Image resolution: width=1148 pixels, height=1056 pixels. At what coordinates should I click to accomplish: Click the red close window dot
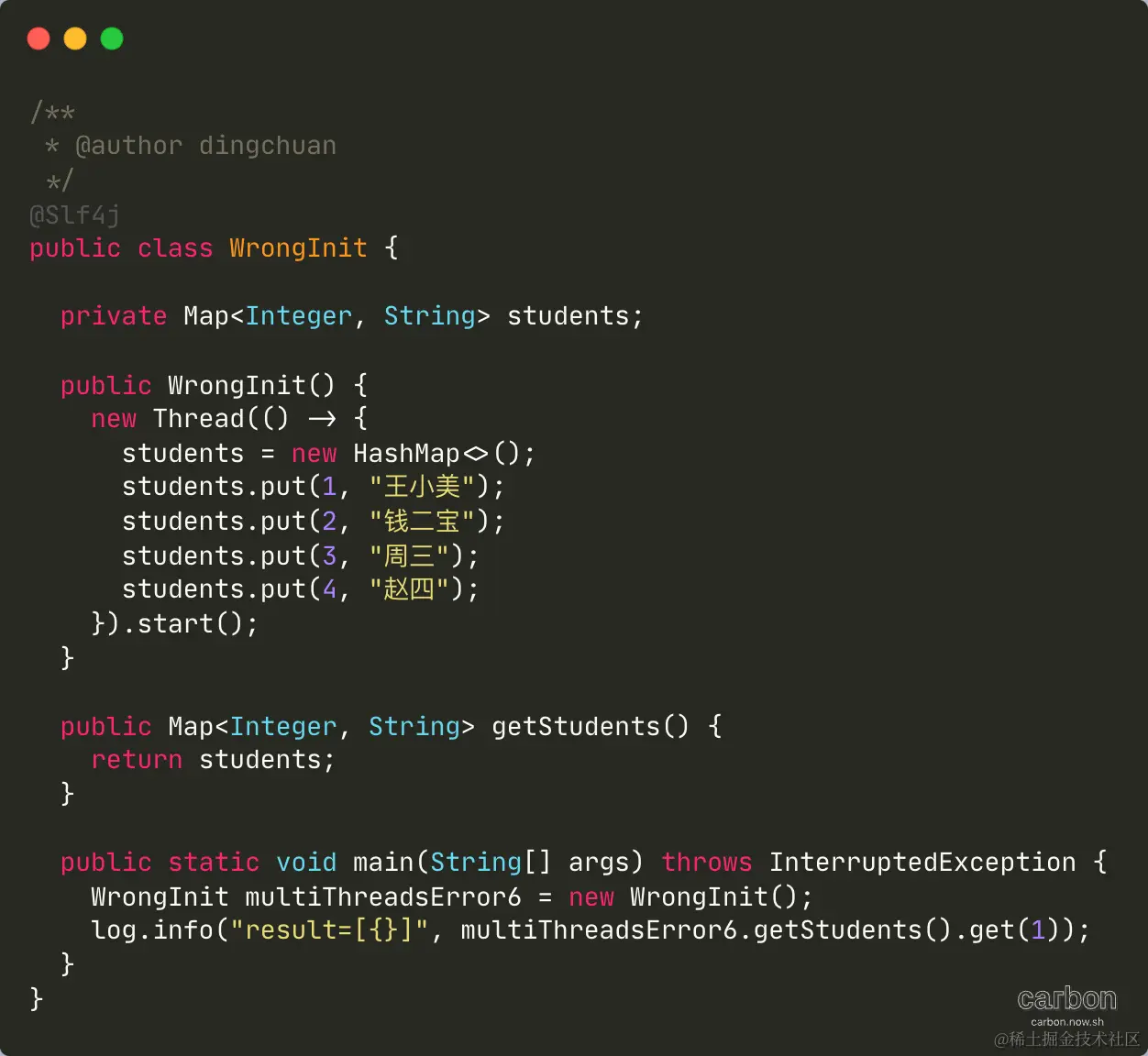pos(39,38)
